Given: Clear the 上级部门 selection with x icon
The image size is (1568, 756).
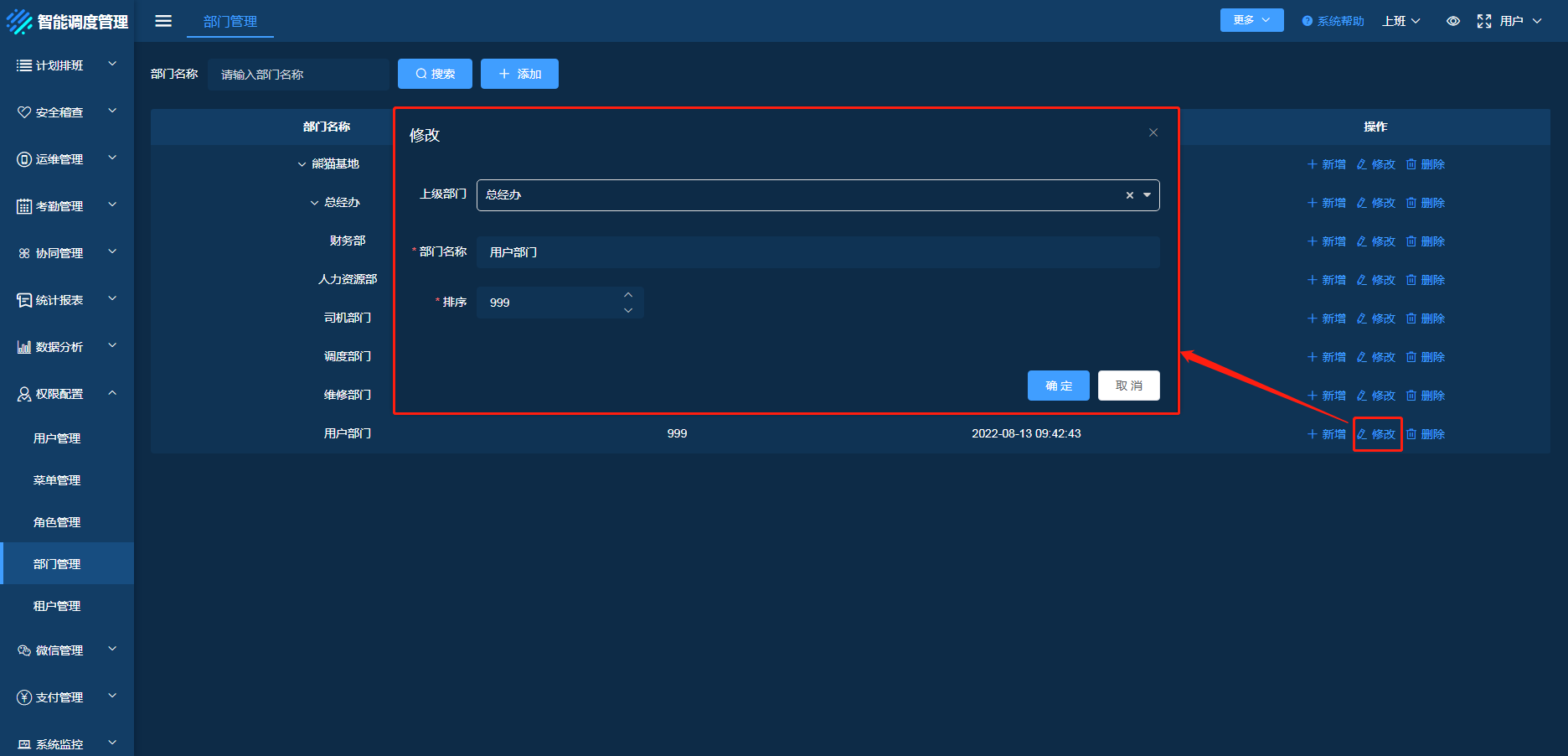Looking at the screenshot, I should (x=1129, y=195).
